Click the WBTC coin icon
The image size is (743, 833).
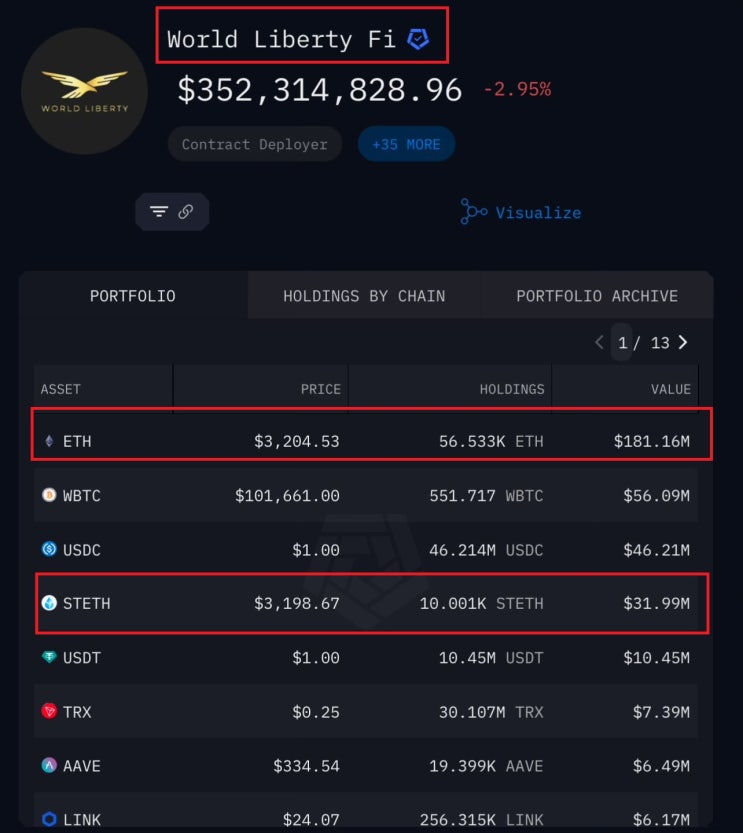49,496
